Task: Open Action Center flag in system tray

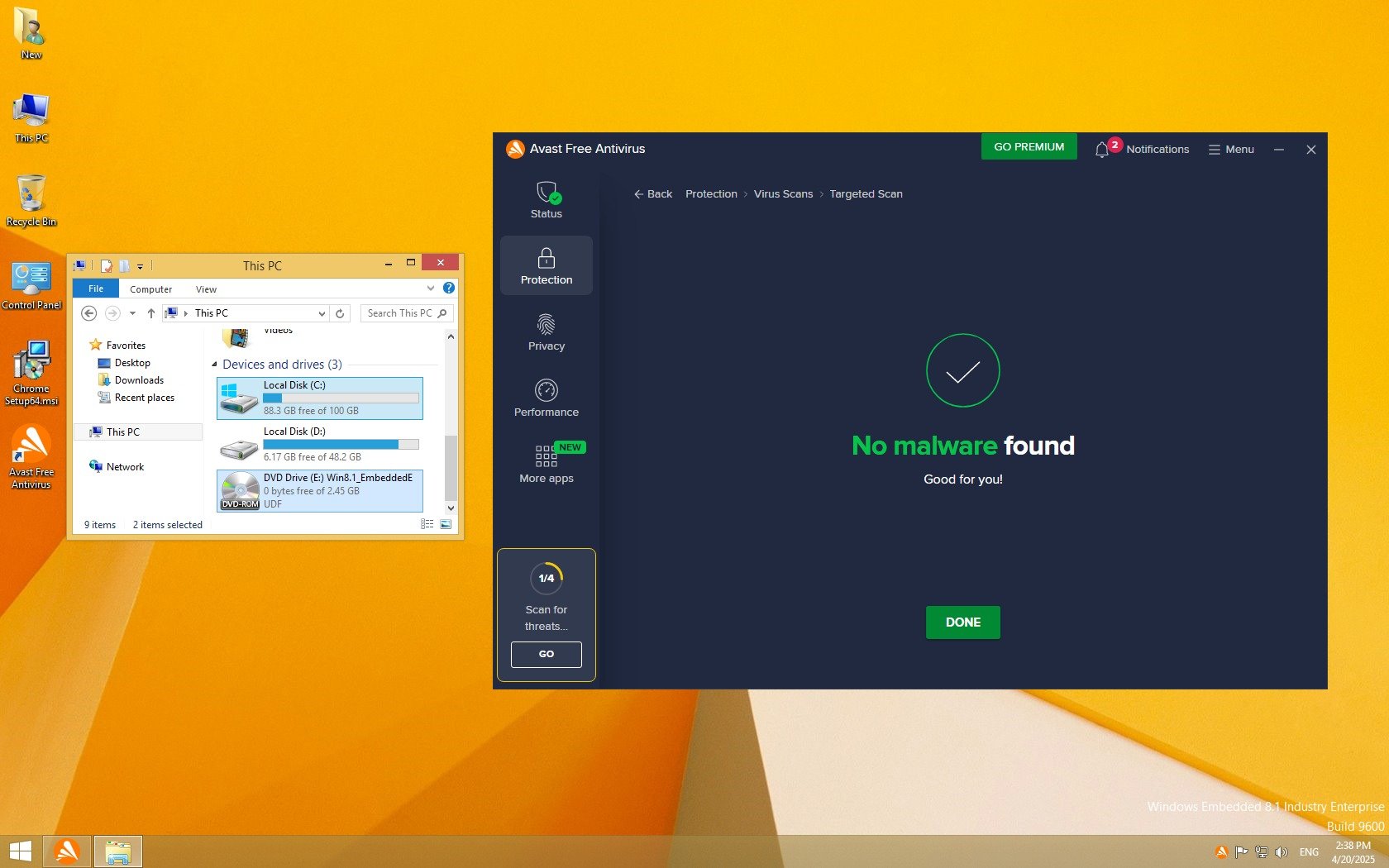Action: pos(1241,852)
